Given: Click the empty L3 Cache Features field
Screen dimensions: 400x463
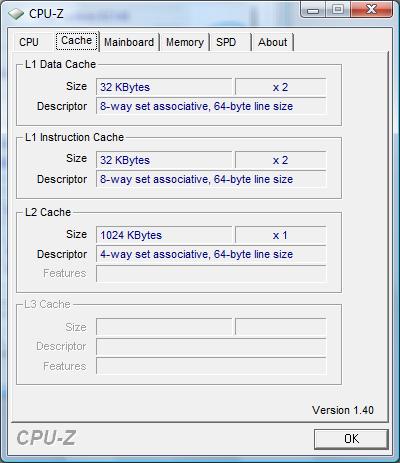Looking at the screenshot, I should (x=211, y=366).
